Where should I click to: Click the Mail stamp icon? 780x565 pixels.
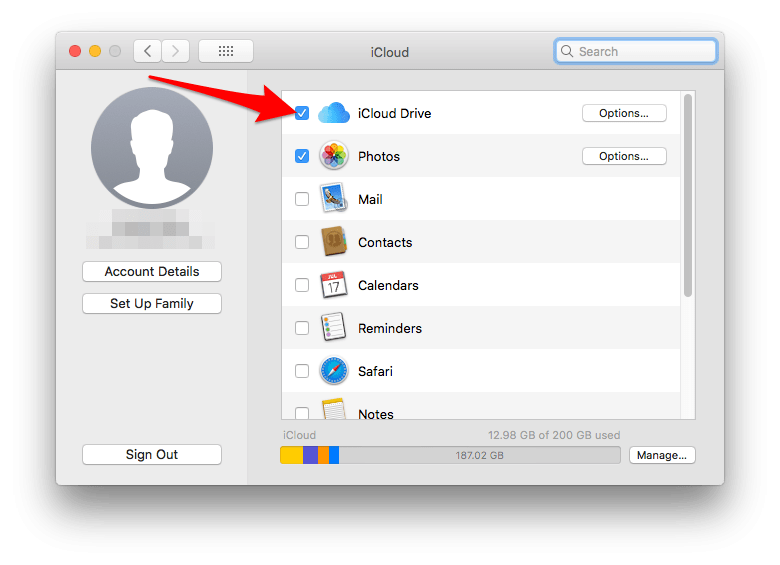click(333, 198)
